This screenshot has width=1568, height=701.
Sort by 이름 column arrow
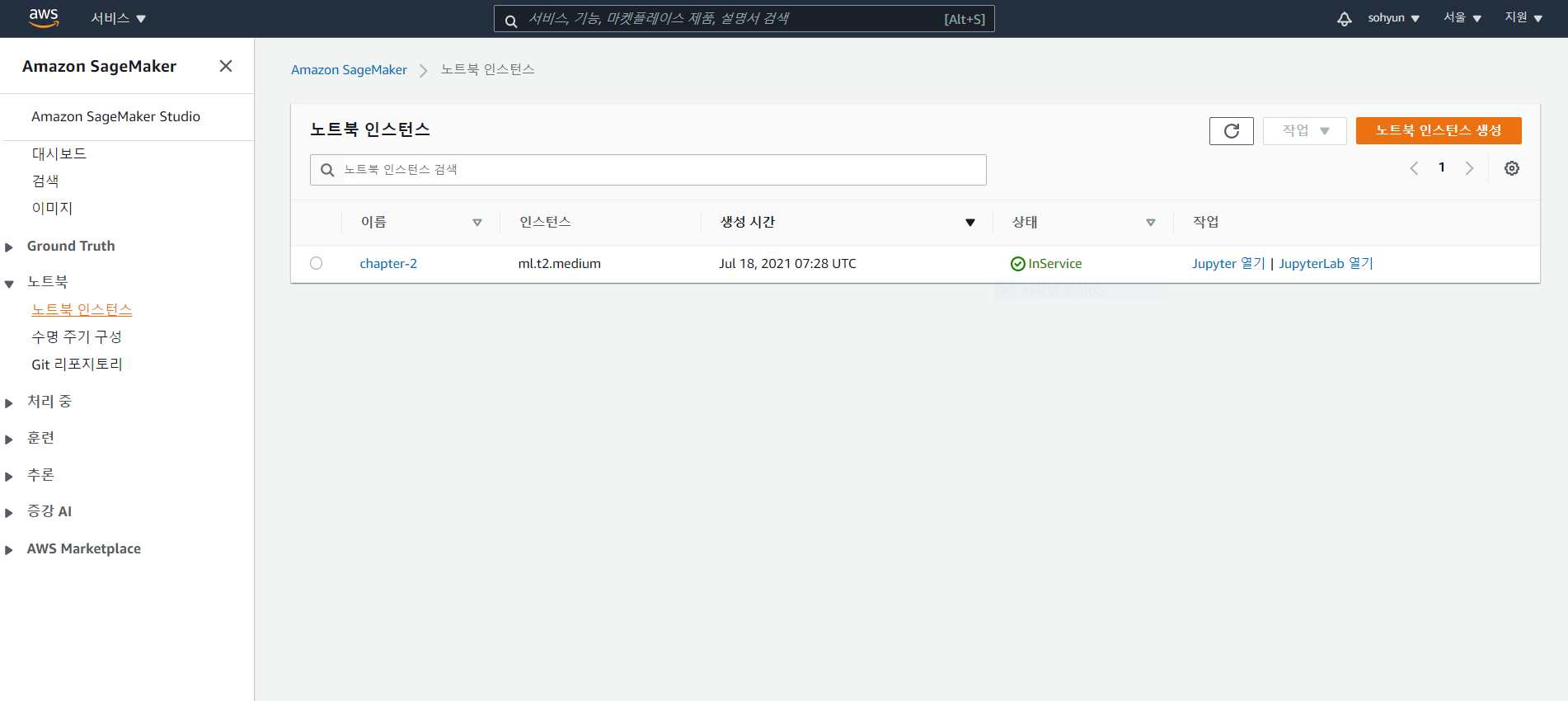pos(477,223)
